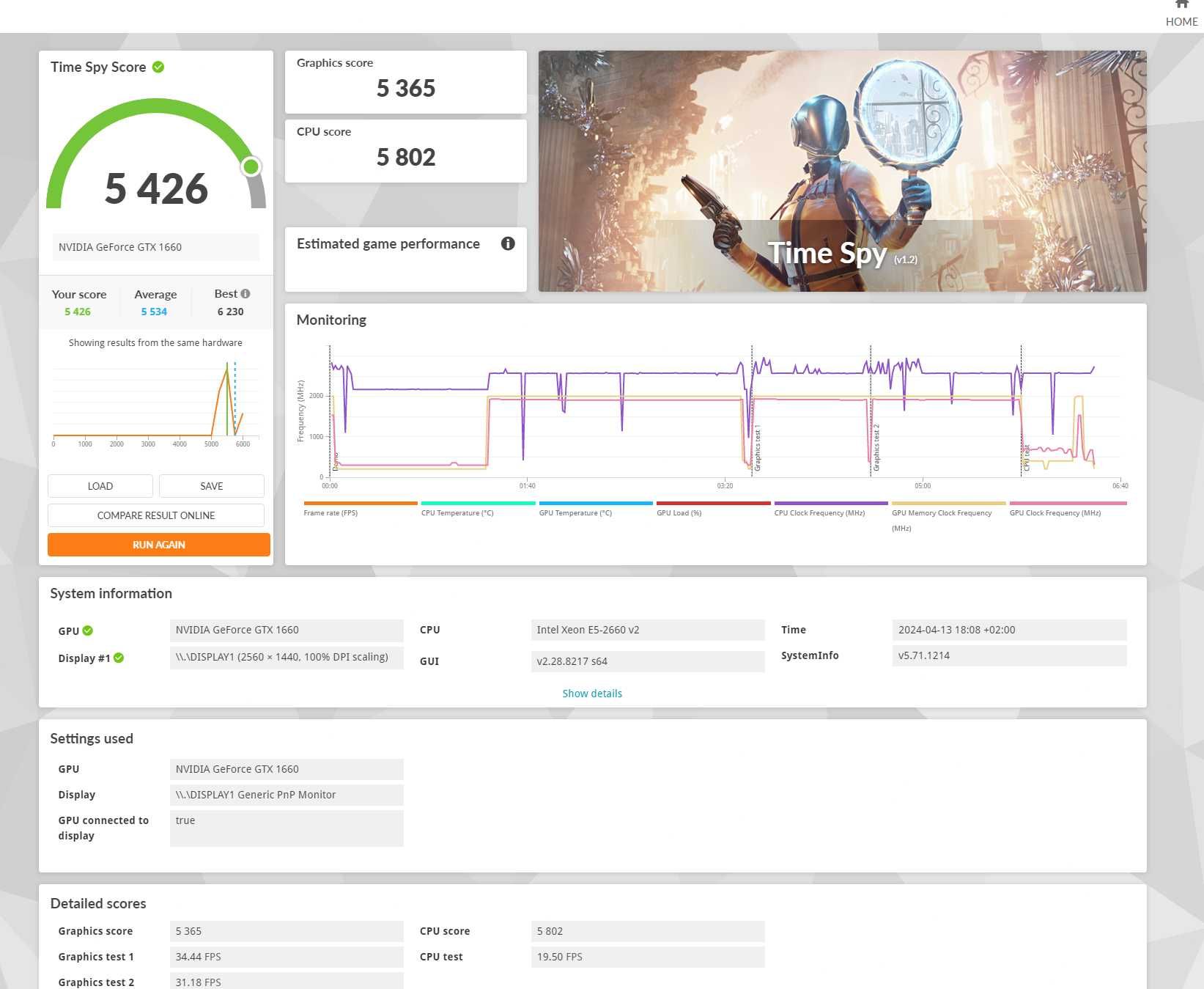
Task: Click Detailed scores CPU score 5 802 field
Action: click(648, 931)
